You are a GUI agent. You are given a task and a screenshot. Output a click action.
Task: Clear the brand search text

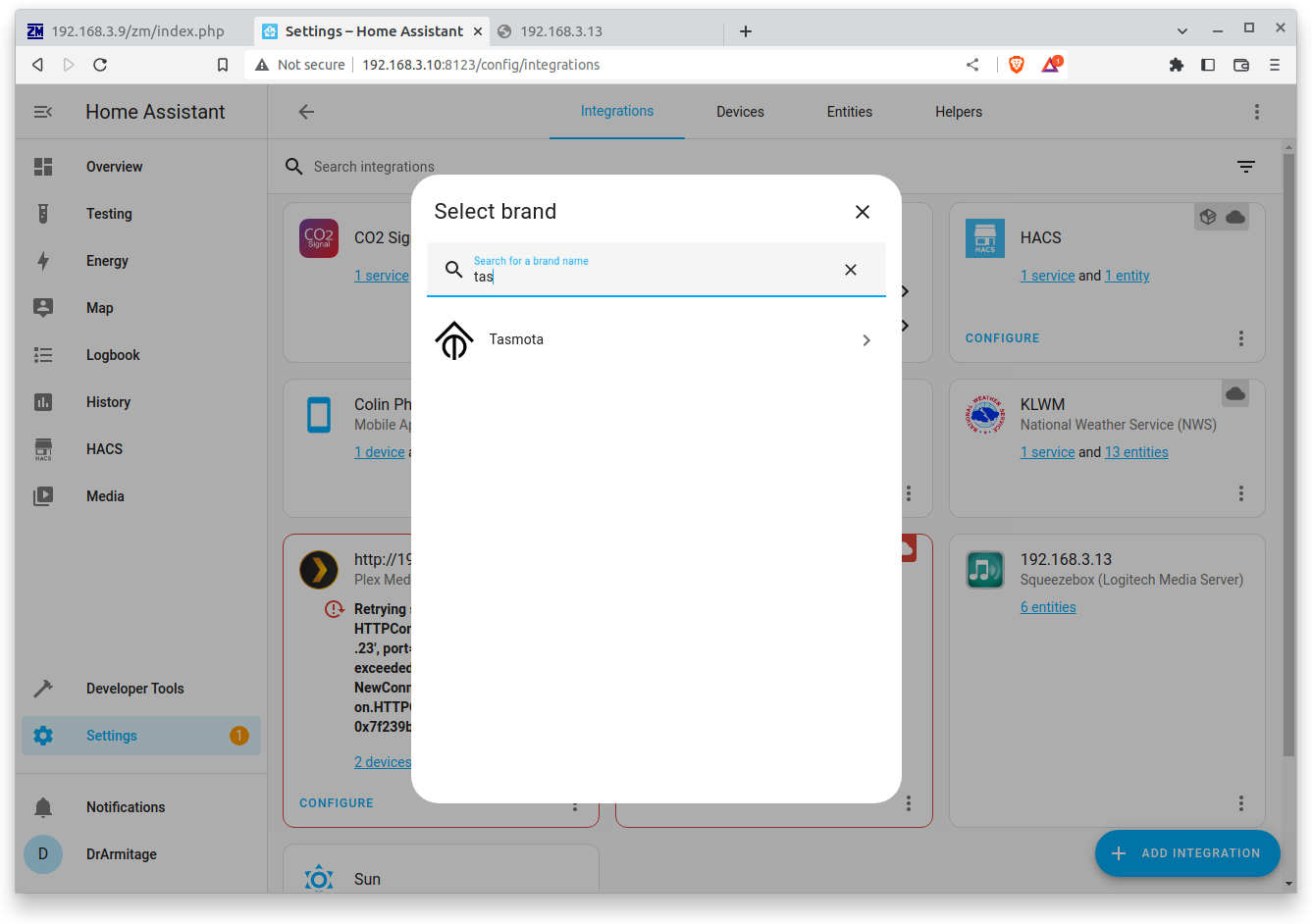(851, 270)
